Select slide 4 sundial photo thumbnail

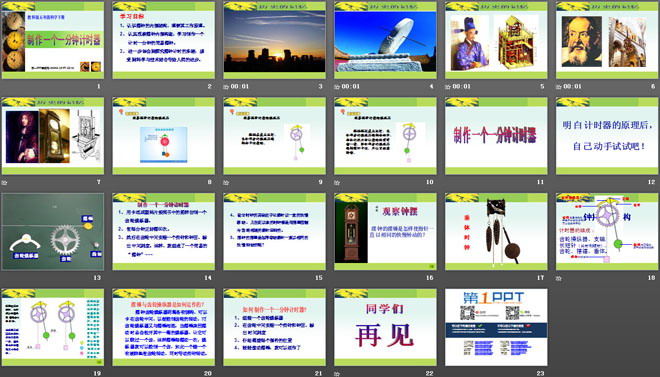coord(385,40)
